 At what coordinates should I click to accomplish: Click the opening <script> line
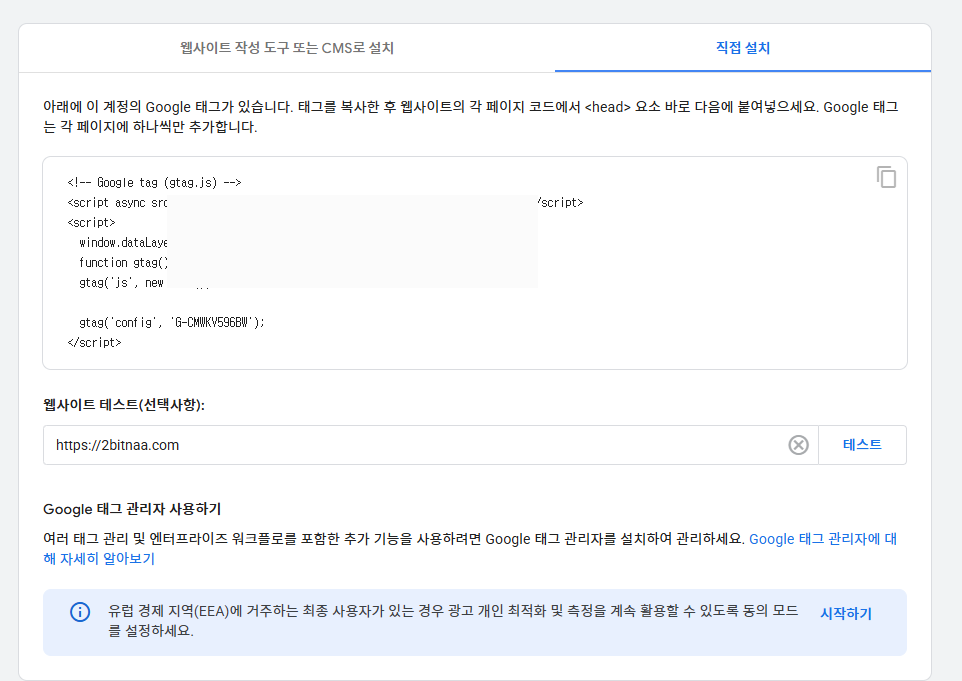click(x=91, y=222)
